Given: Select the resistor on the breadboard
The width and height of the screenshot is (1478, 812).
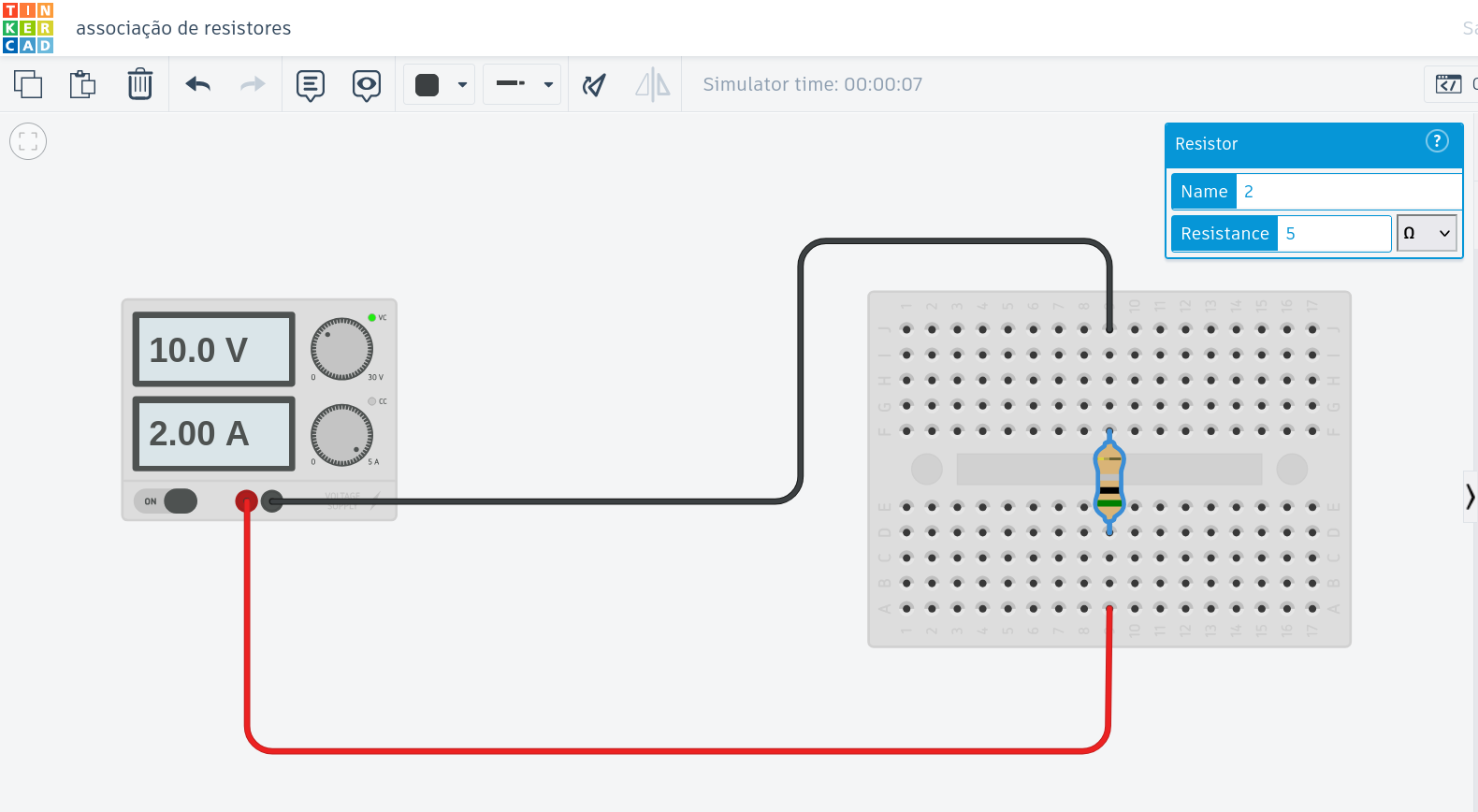Looking at the screenshot, I should [1109, 482].
